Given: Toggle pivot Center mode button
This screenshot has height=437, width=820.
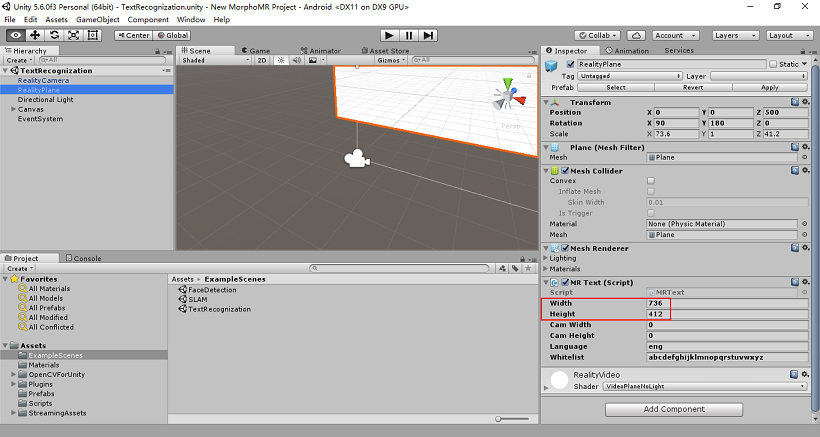Looking at the screenshot, I should point(133,35).
